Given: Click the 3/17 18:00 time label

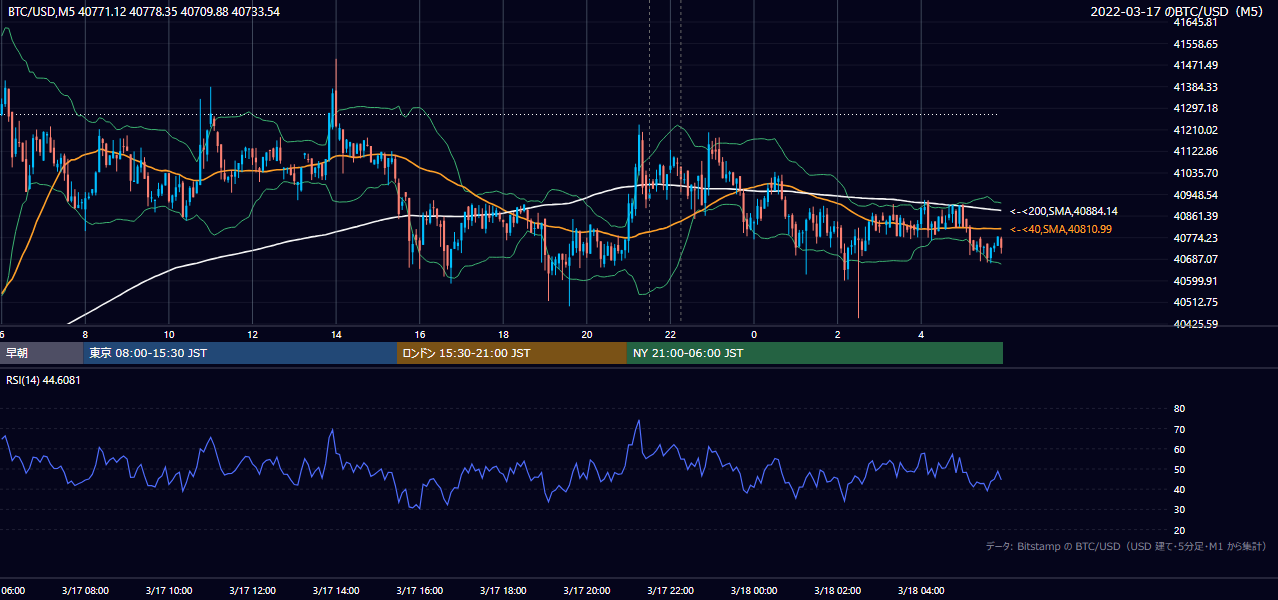Looking at the screenshot, I should tap(503, 591).
